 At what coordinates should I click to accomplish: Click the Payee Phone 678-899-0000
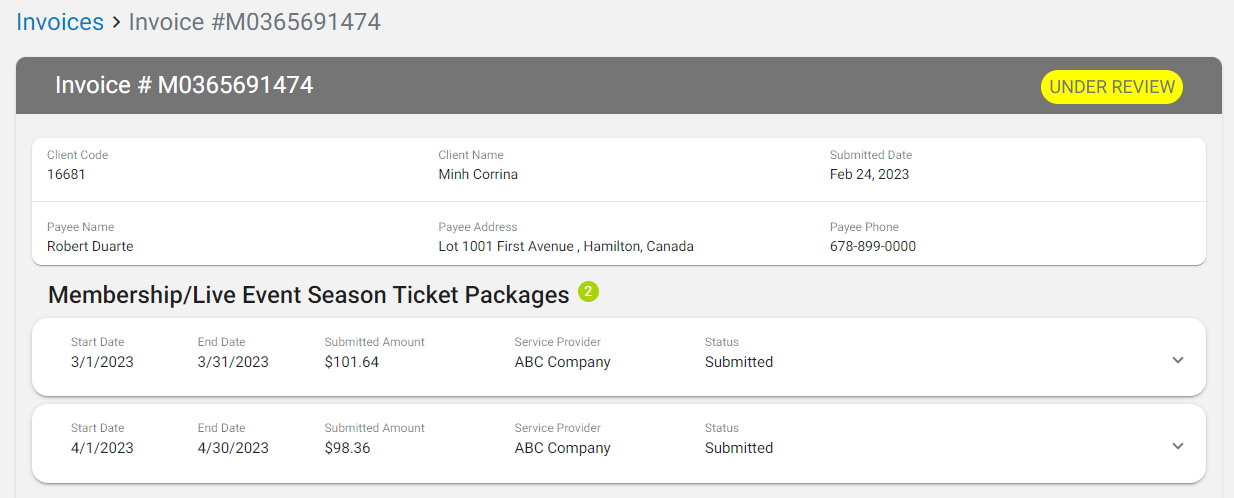873,246
